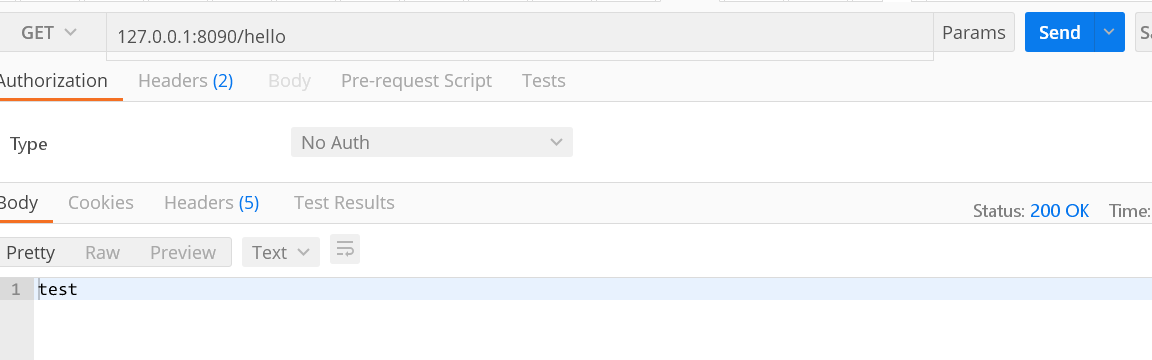Expand the GET method dropdown

48,32
